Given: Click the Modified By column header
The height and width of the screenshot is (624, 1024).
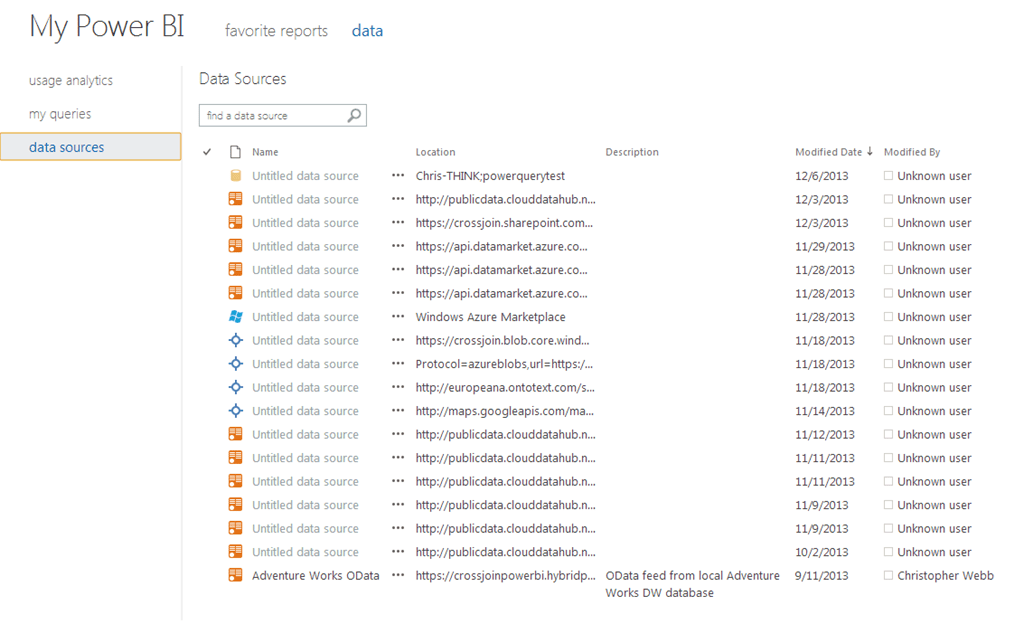Looking at the screenshot, I should tap(912, 152).
